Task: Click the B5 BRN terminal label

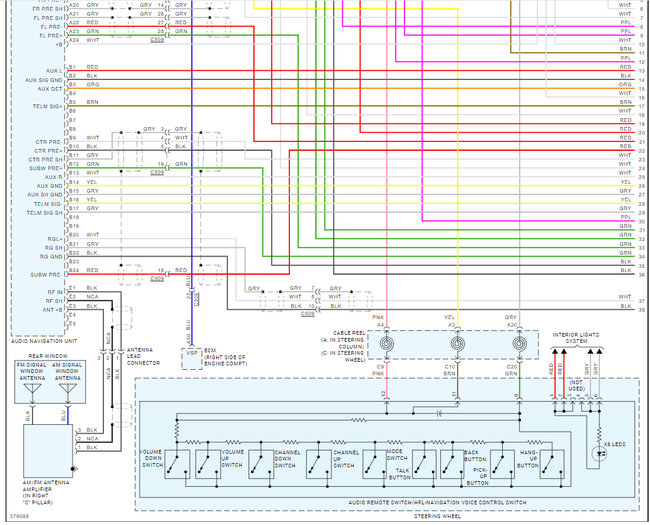Action: (84, 102)
